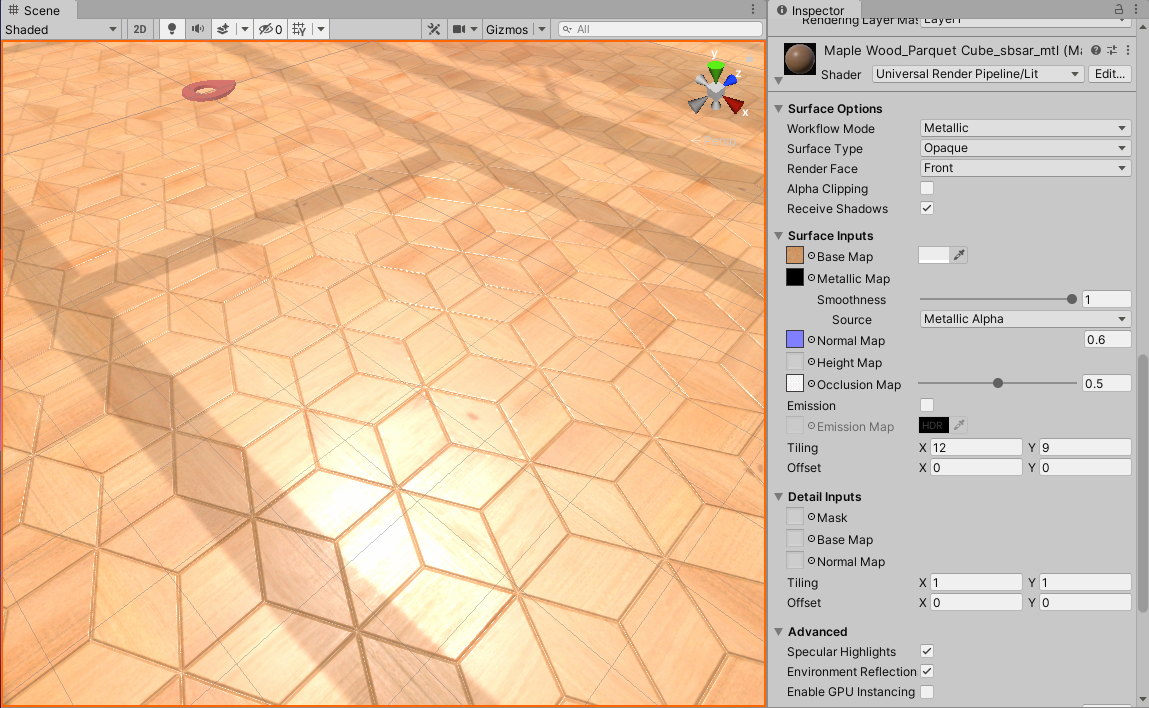Toggle scene audio speaker icon
Viewport: 1149px width, 708px height.
(x=198, y=29)
